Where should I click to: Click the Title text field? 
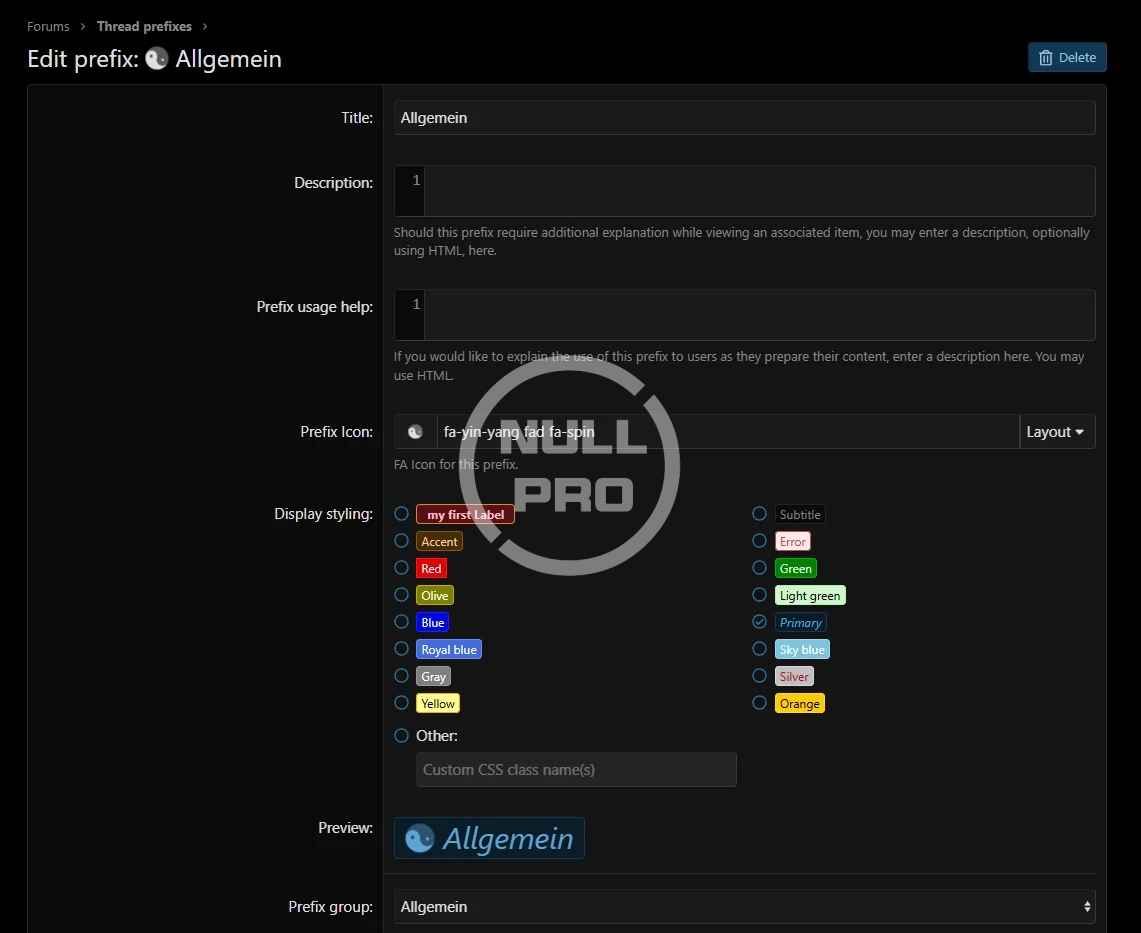(744, 118)
